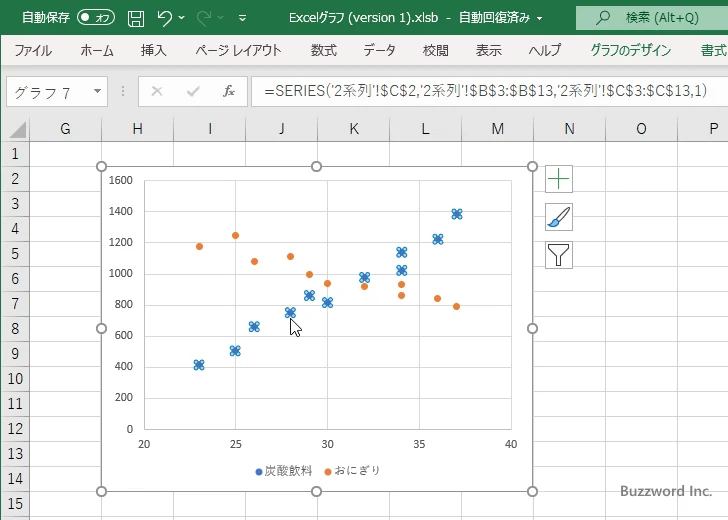Switch to the 挿入 tab
728x520 pixels.
pyautogui.click(x=154, y=50)
